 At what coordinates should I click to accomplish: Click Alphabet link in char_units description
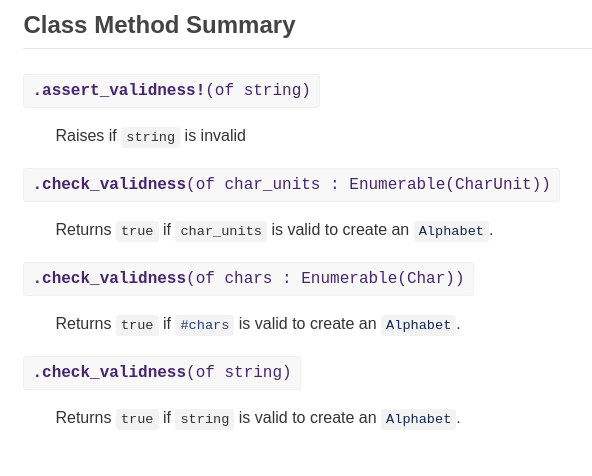point(451,231)
